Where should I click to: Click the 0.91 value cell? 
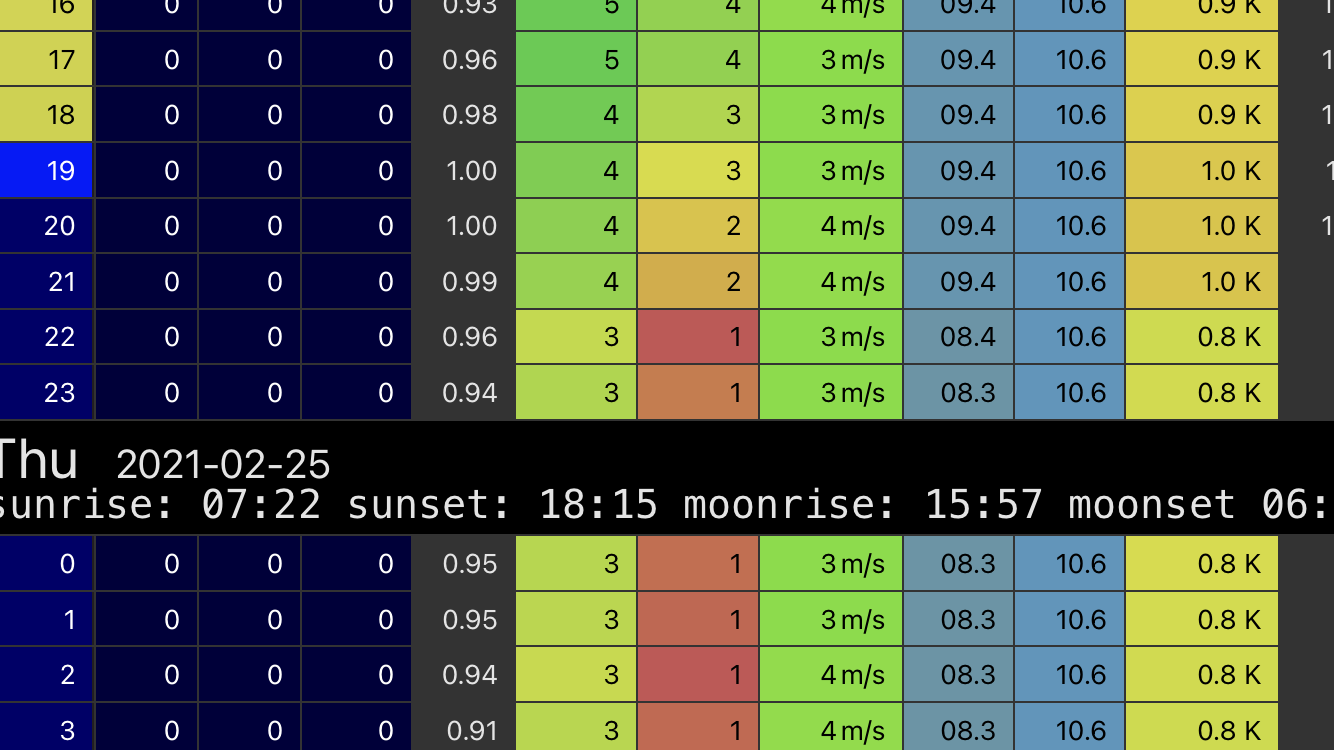click(x=469, y=730)
